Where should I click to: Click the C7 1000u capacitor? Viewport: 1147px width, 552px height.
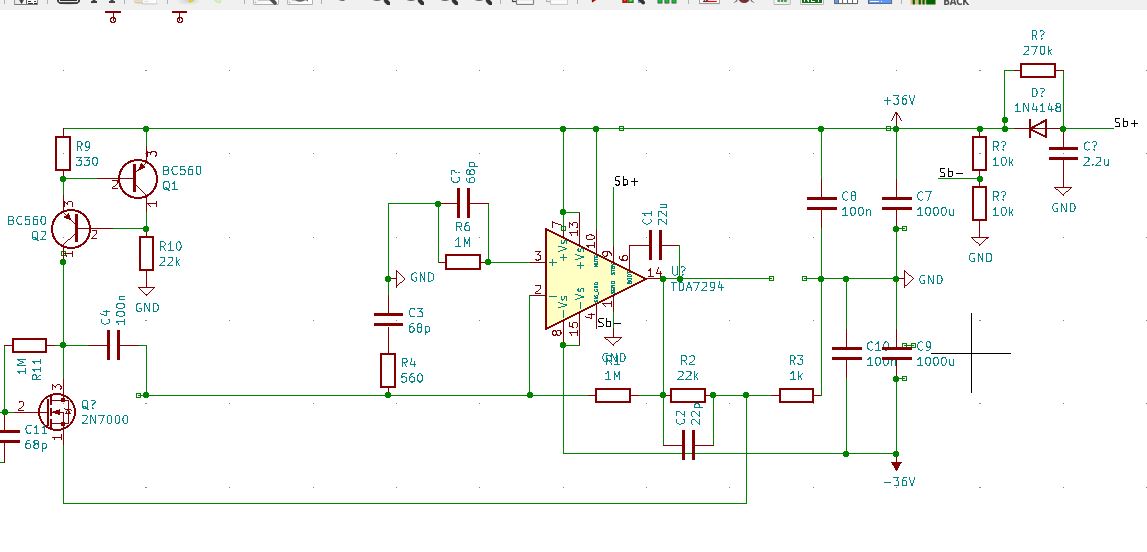click(x=897, y=203)
